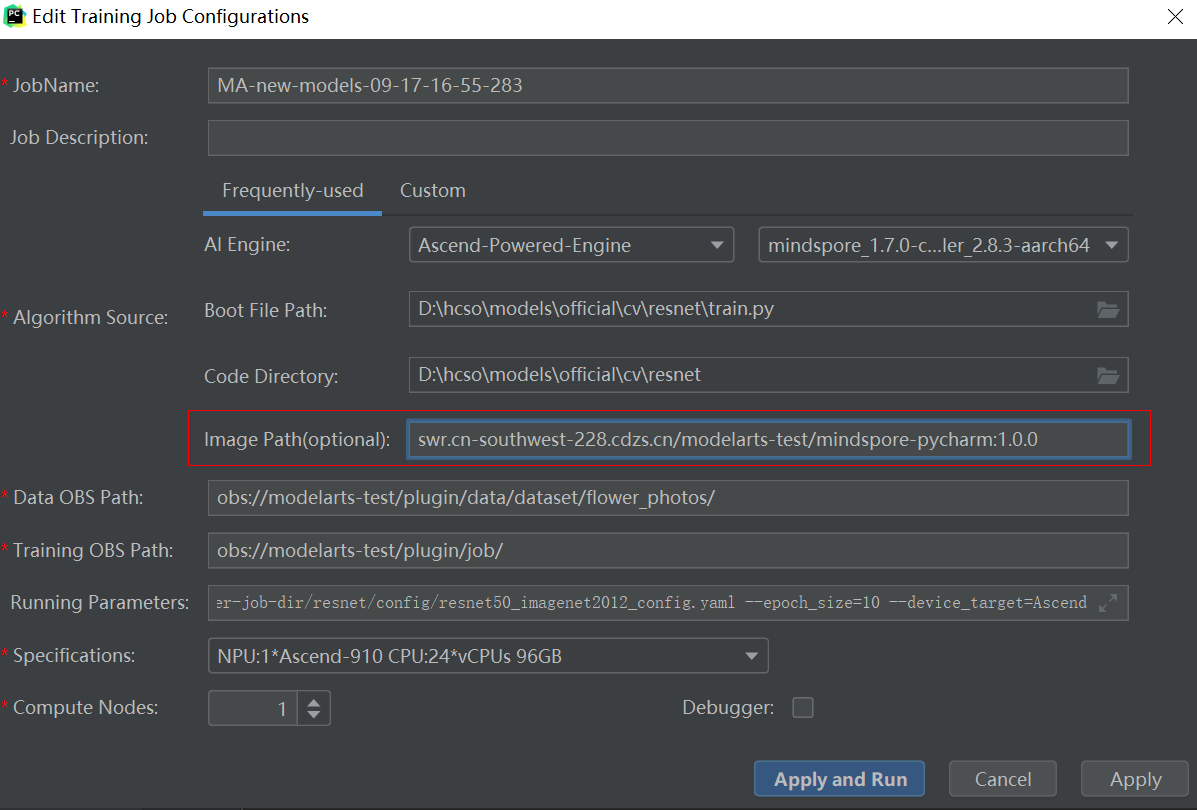This screenshot has width=1197, height=810.
Task: Open the Specifications dropdown
Action: tap(488, 656)
